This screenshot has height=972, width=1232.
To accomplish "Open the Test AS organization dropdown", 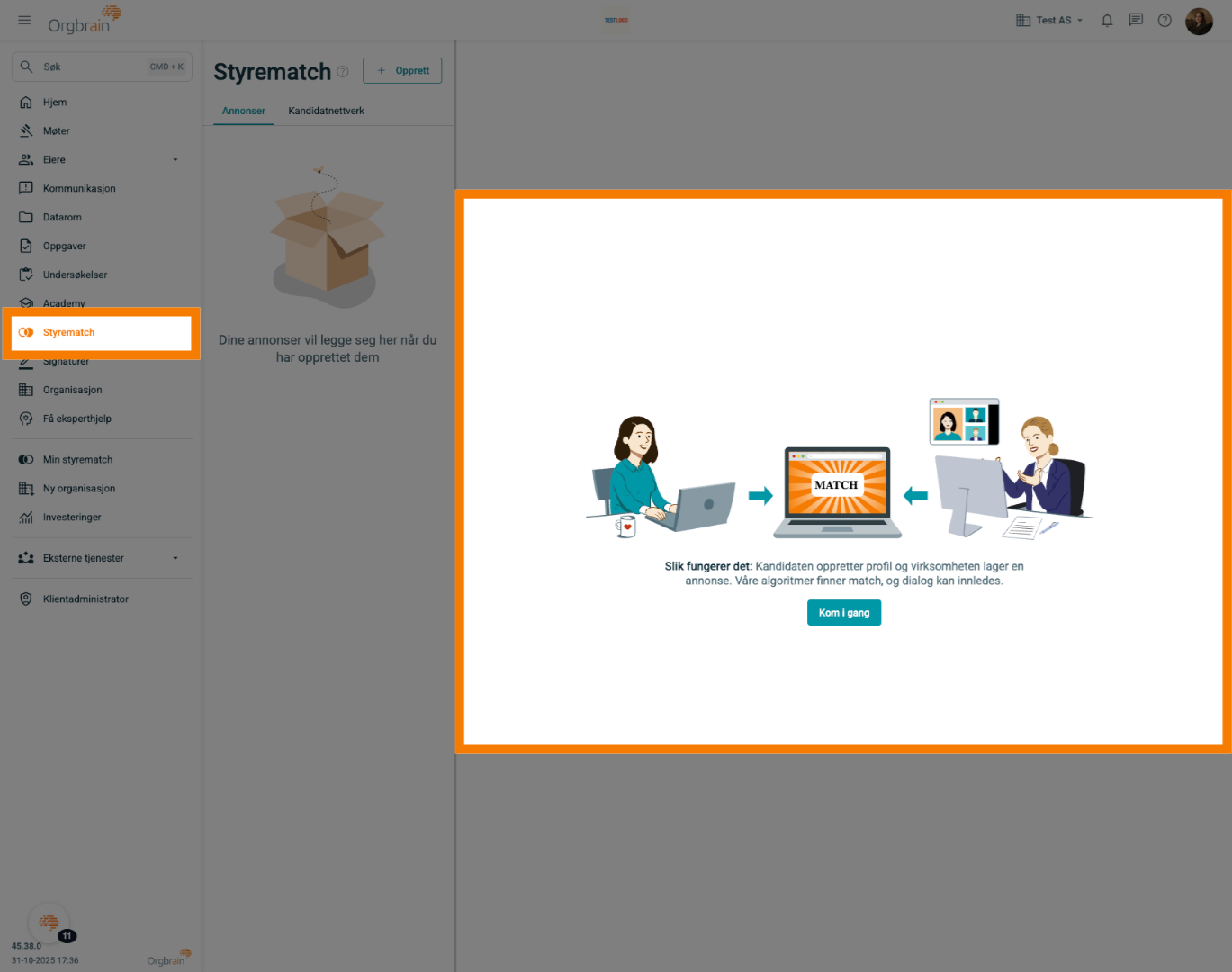I will 1048,20.
